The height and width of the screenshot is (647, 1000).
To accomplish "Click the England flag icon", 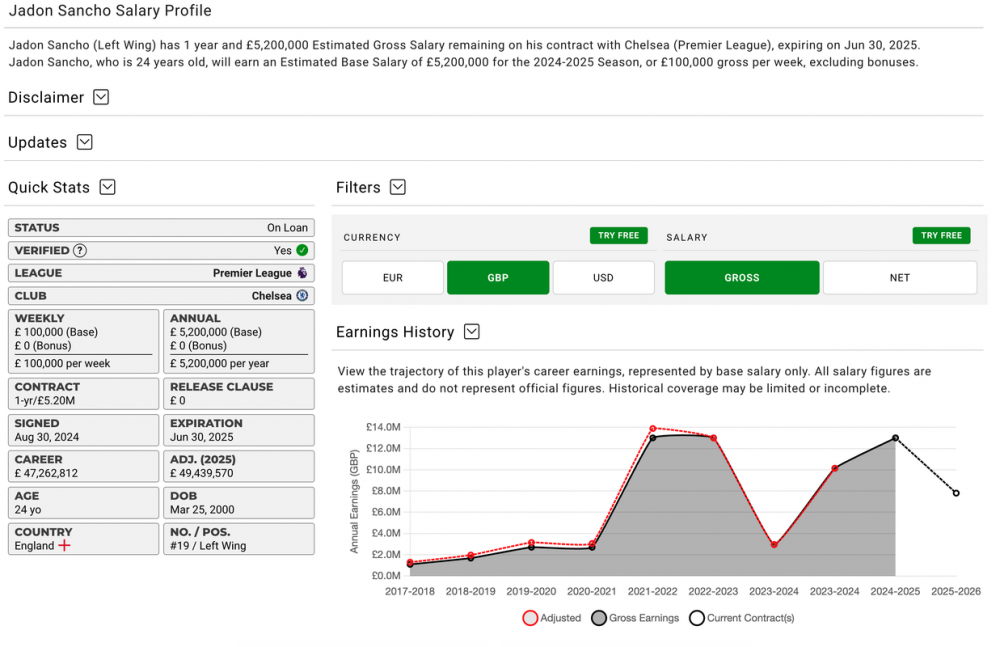I will click(x=64, y=546).
